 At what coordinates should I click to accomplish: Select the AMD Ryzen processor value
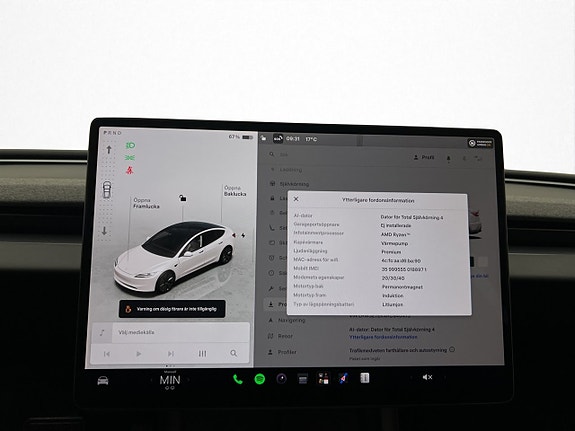(395, 234)
